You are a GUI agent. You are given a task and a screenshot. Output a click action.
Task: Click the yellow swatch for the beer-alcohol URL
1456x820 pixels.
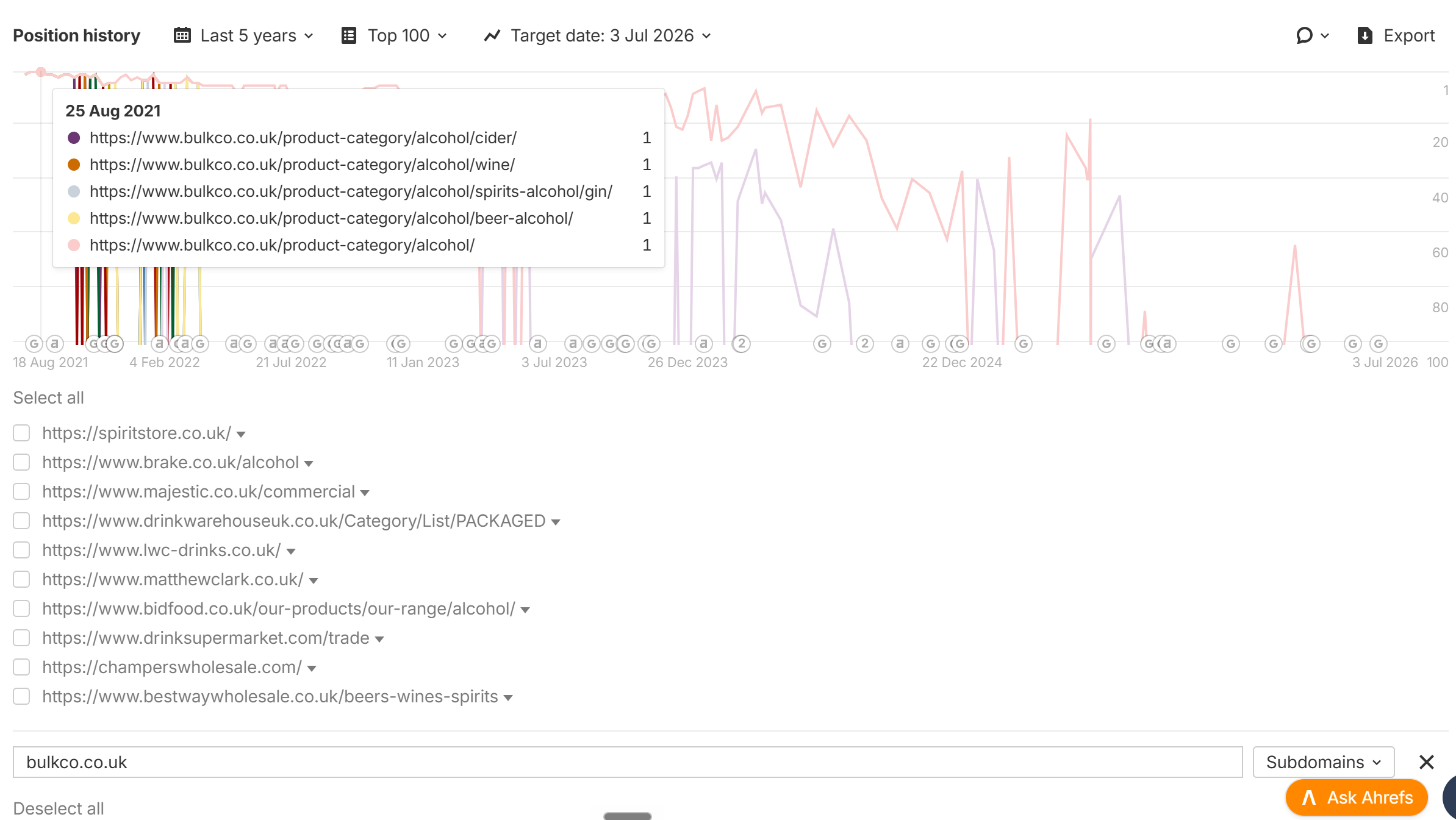tap(74, 218)
